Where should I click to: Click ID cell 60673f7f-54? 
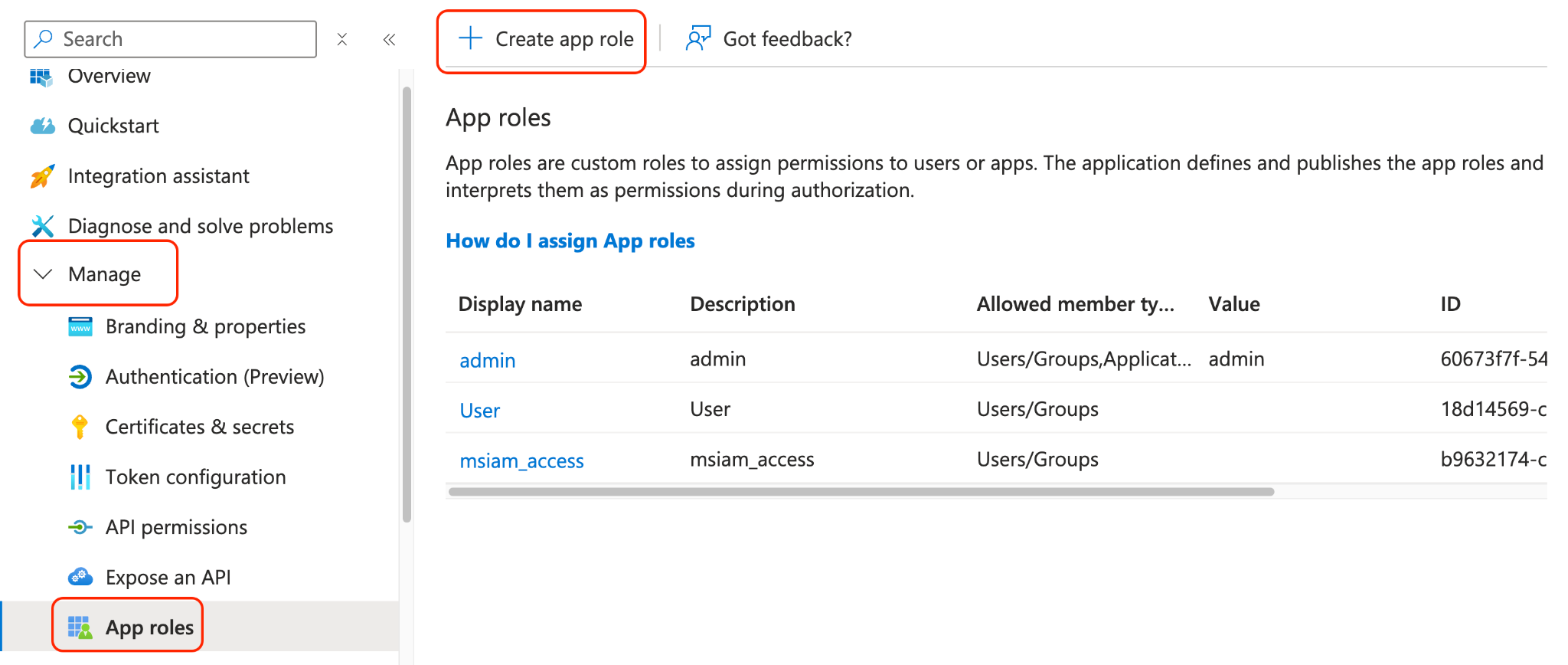[x=1493, y=359]
